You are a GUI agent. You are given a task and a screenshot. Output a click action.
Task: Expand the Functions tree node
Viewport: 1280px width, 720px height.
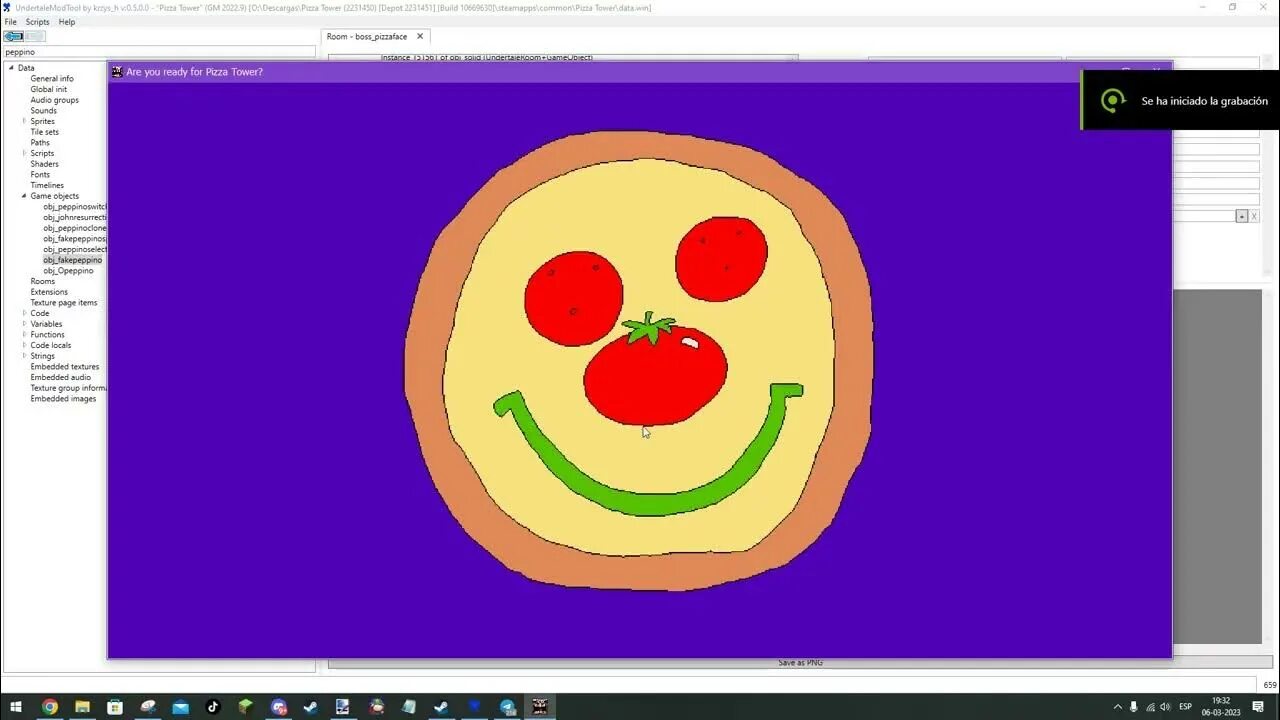tap(25, 335)
